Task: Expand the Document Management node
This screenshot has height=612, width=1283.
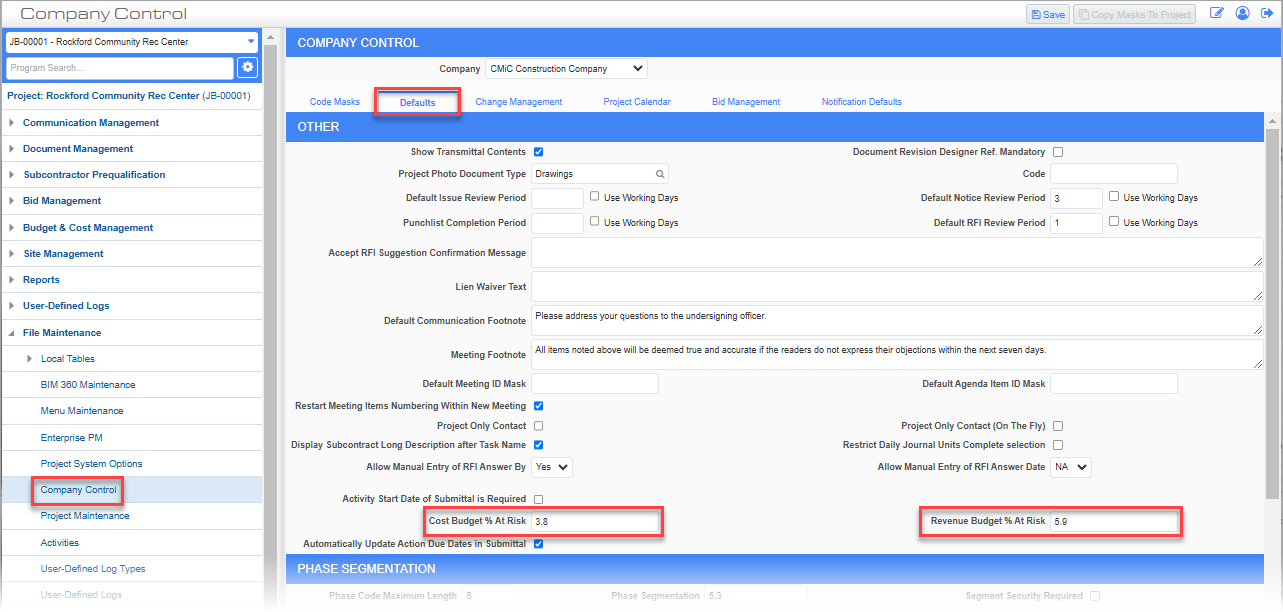Action: (x=12, y=149)
